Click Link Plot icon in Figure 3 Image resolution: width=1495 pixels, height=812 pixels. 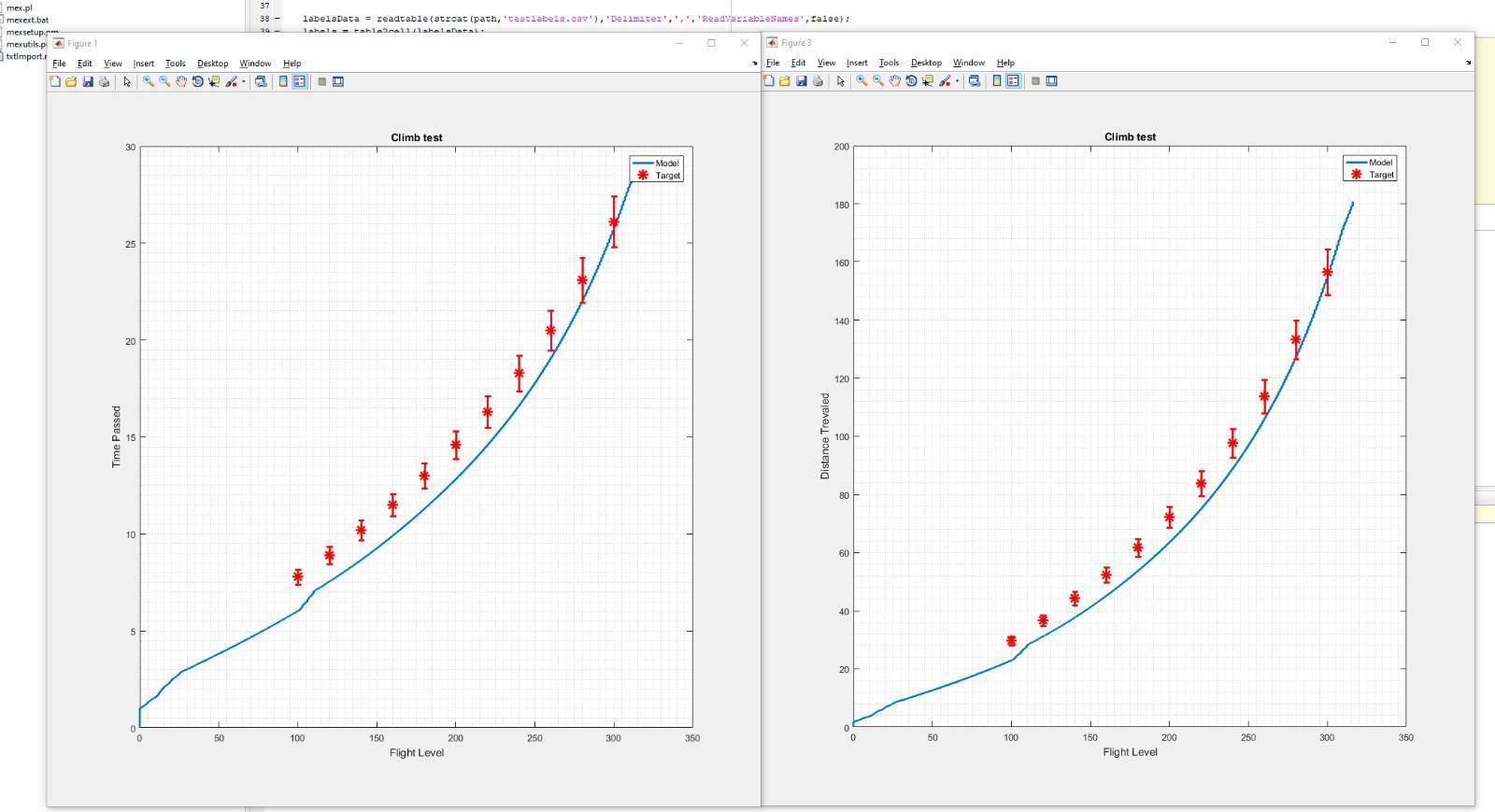pyautogui.click(x=974, y=81)
